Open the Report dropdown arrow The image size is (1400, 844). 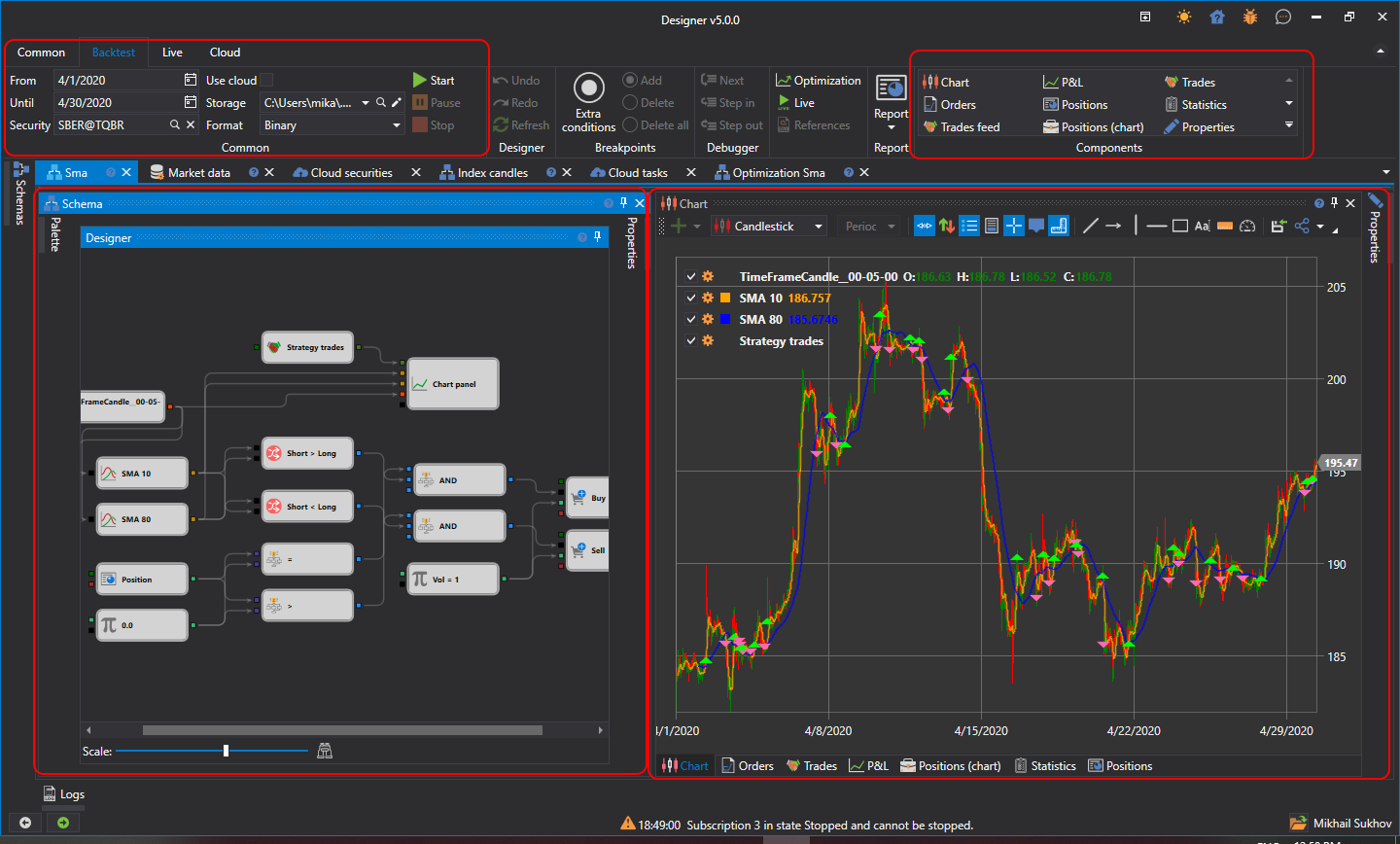point(891,127)
